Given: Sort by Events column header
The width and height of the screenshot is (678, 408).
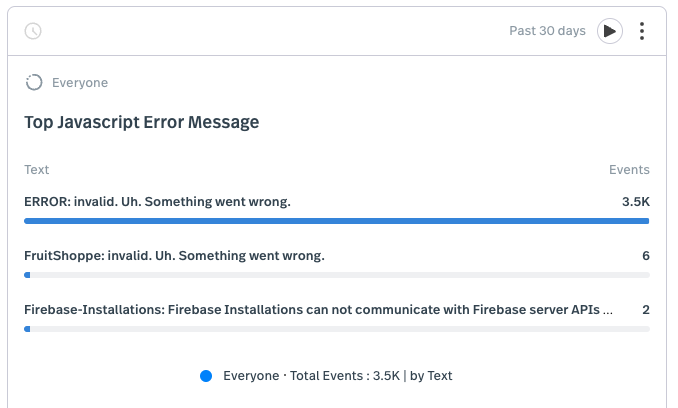Looking at the screenshot, I should (629, 169).
